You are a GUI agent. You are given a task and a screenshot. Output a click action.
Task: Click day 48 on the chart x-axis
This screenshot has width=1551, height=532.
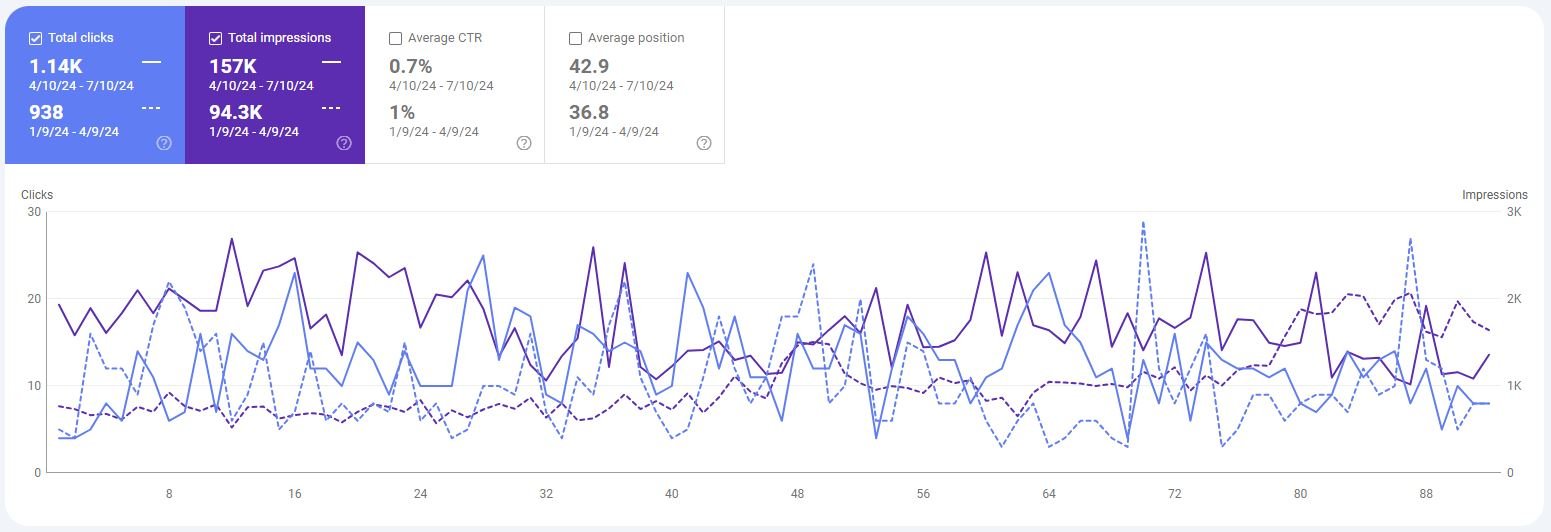pyautogui.click(x=797, y=493)
